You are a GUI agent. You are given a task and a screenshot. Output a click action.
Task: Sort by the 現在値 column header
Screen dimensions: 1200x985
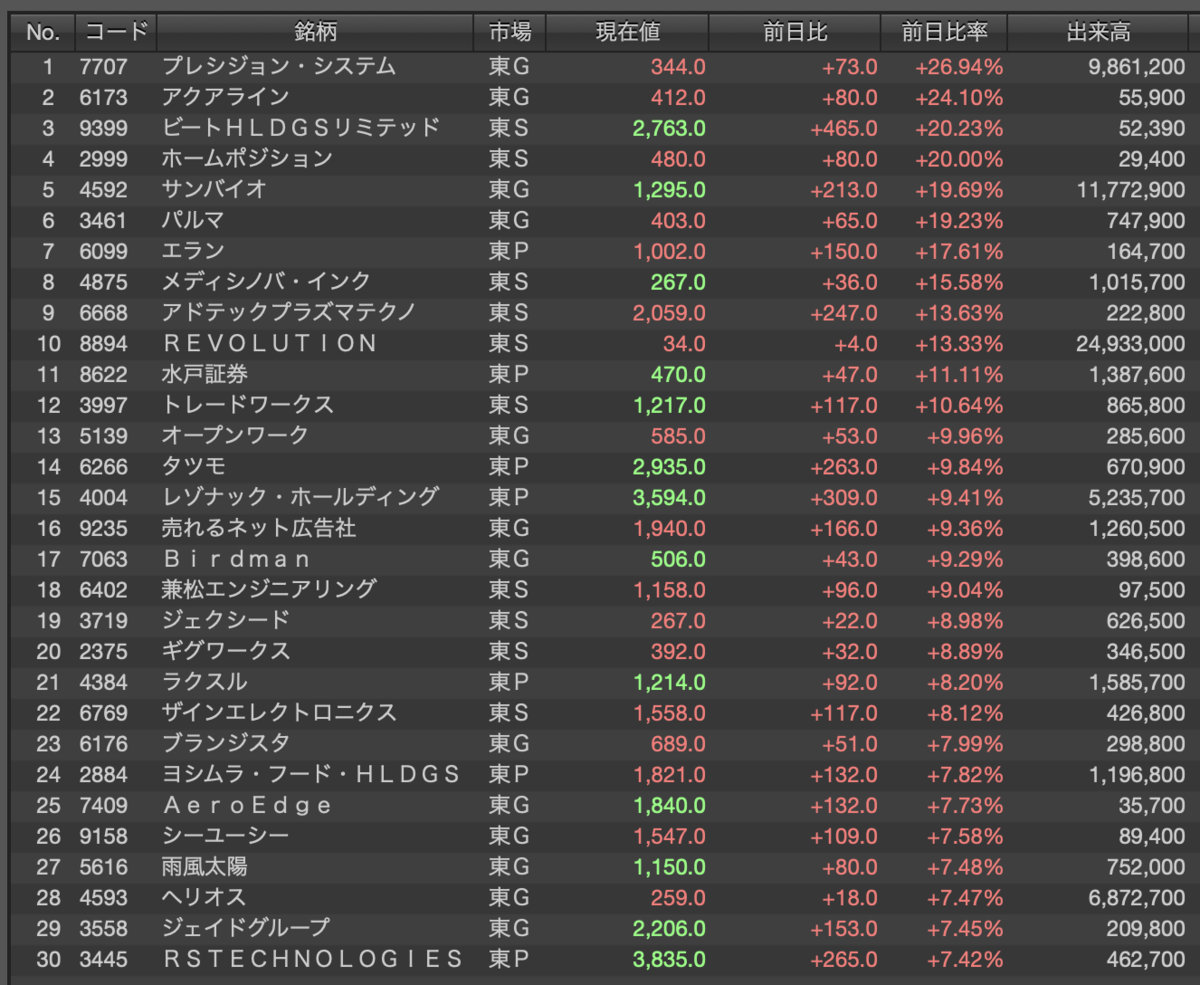(628, 33)
